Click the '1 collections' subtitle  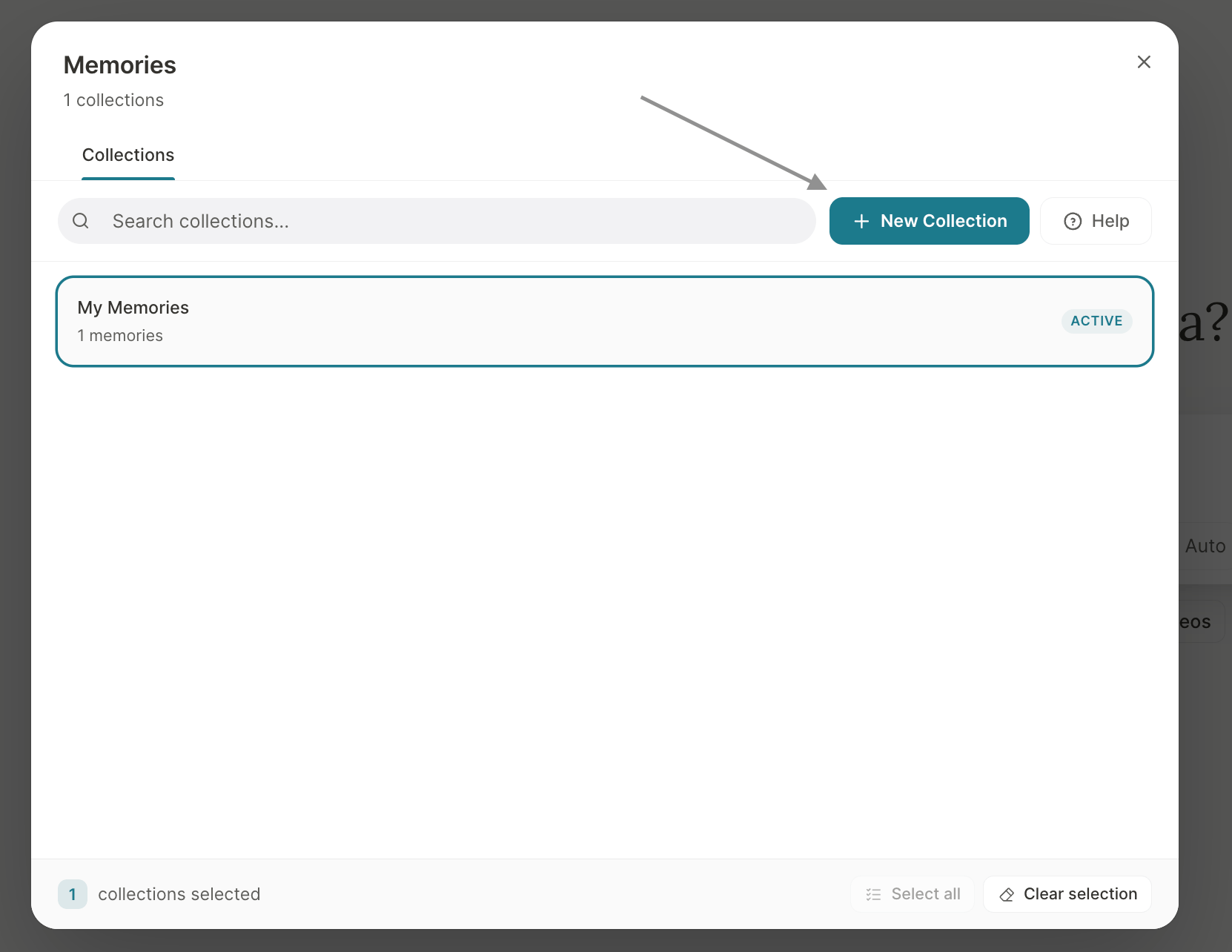[113, 100]
